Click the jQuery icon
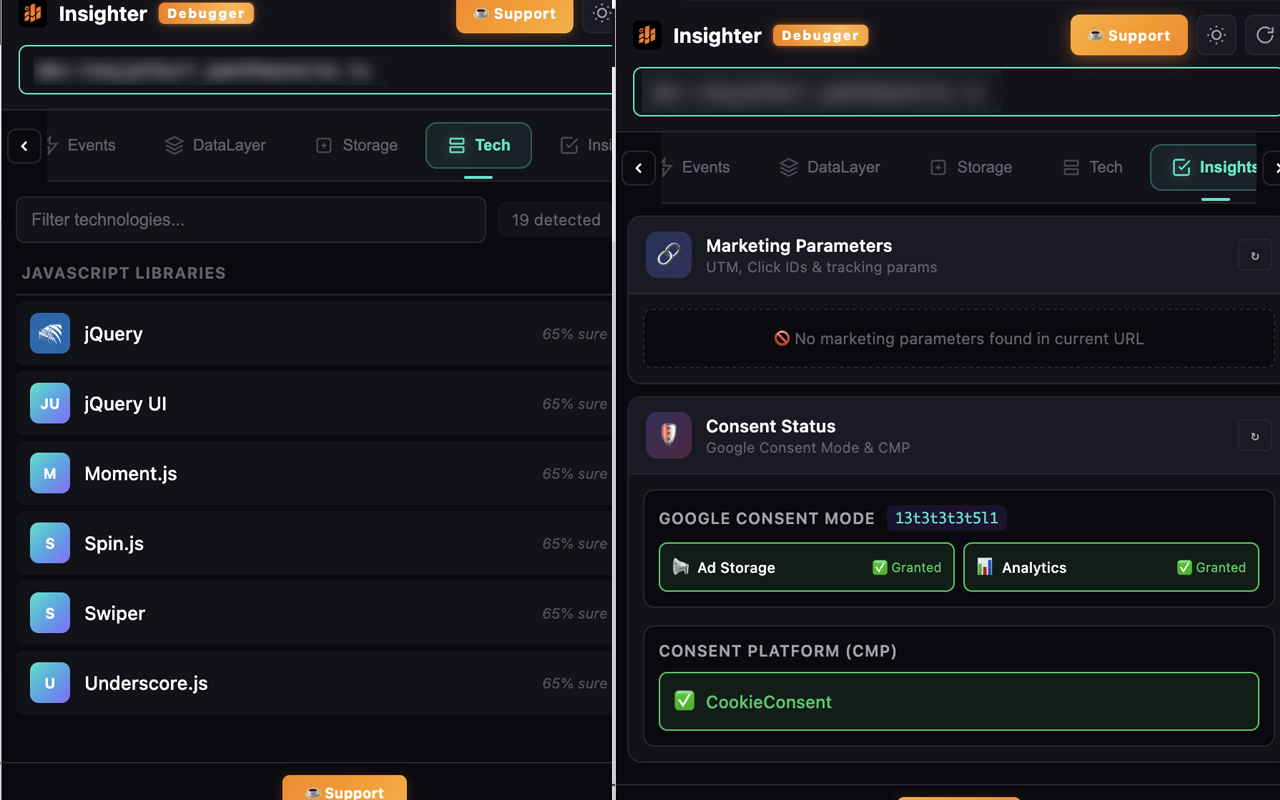This screenshot has height=800, width=1280. click(50, 334)
